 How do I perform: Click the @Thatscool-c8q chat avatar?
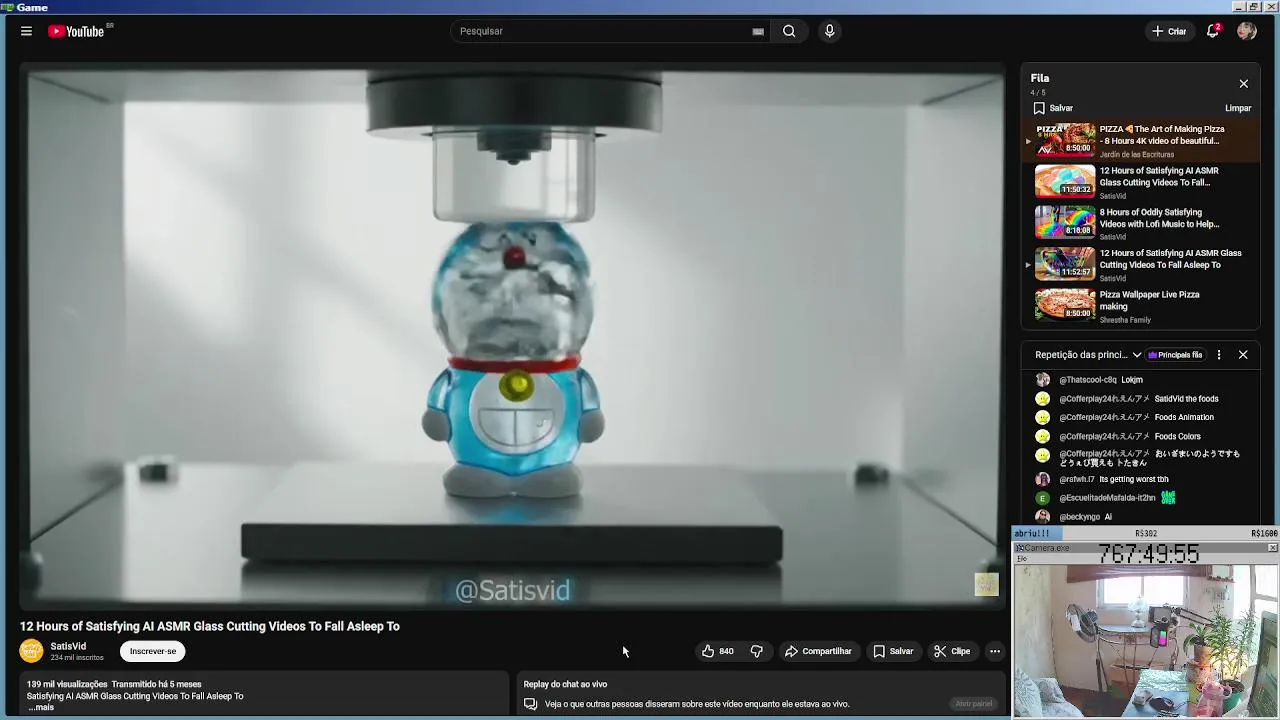coord(1043,380)
